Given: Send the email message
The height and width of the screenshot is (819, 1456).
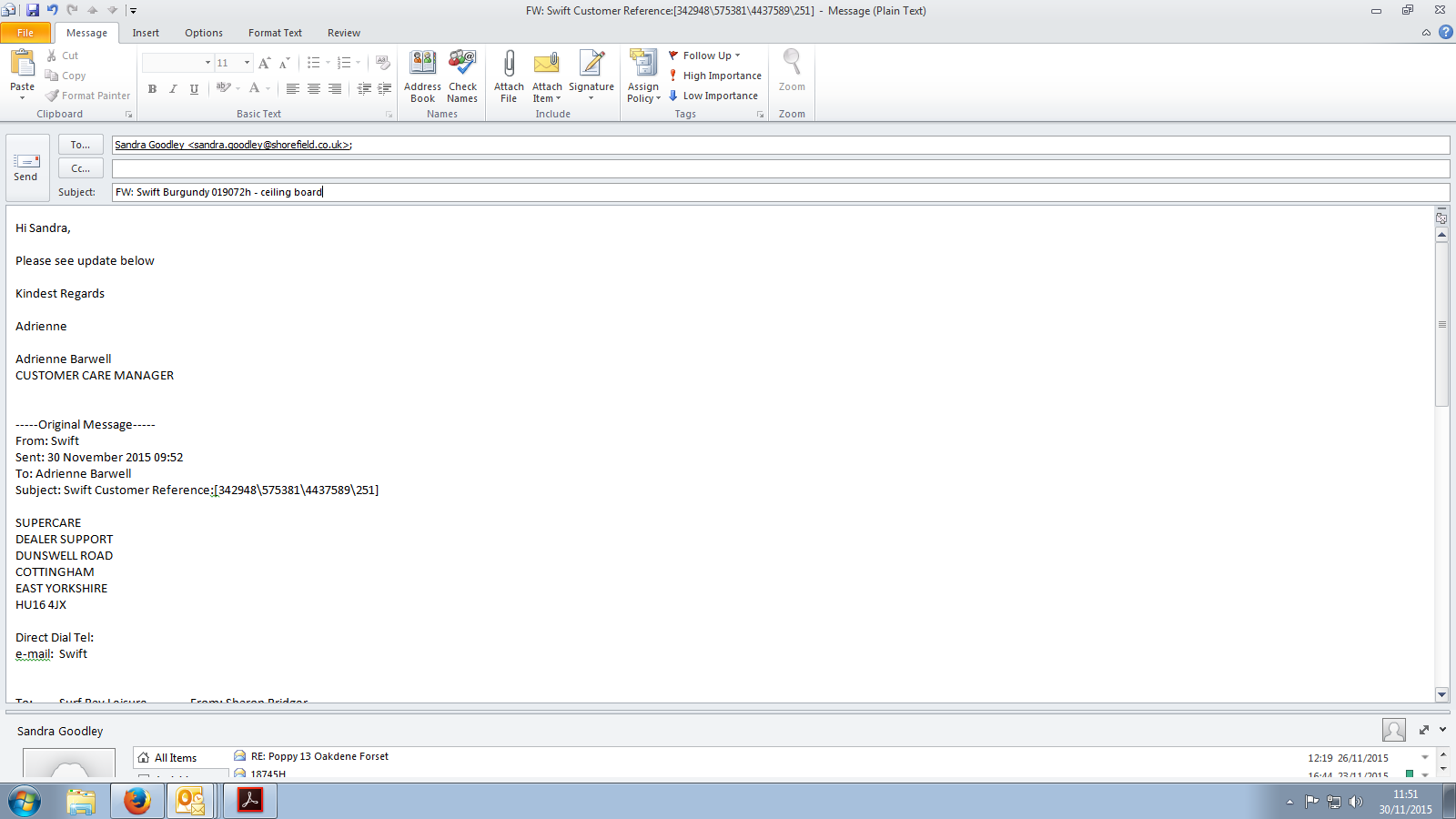Looking at the screenshot, I should coord(26,167).
